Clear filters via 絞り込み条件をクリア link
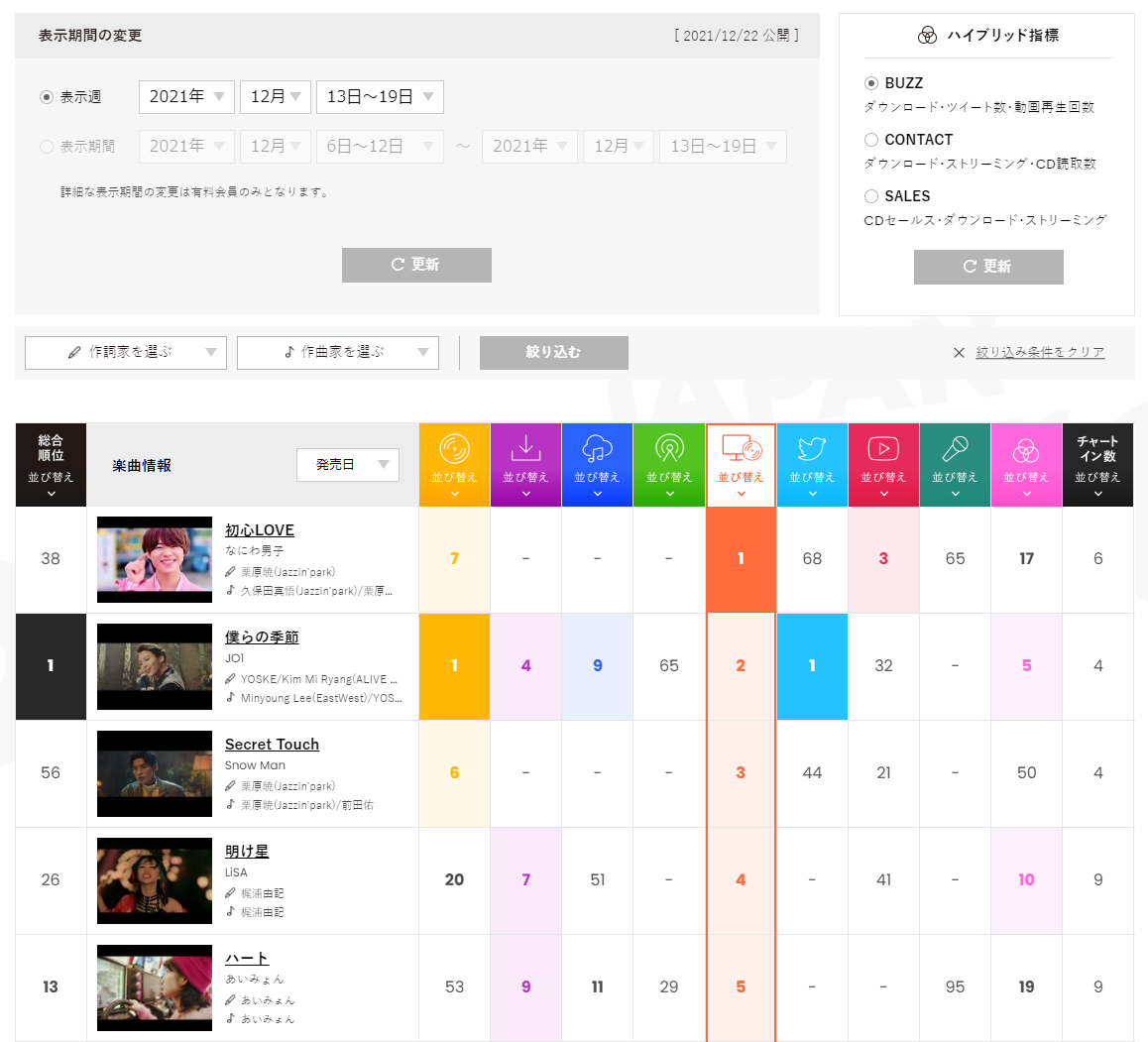 coord(1040,353)
